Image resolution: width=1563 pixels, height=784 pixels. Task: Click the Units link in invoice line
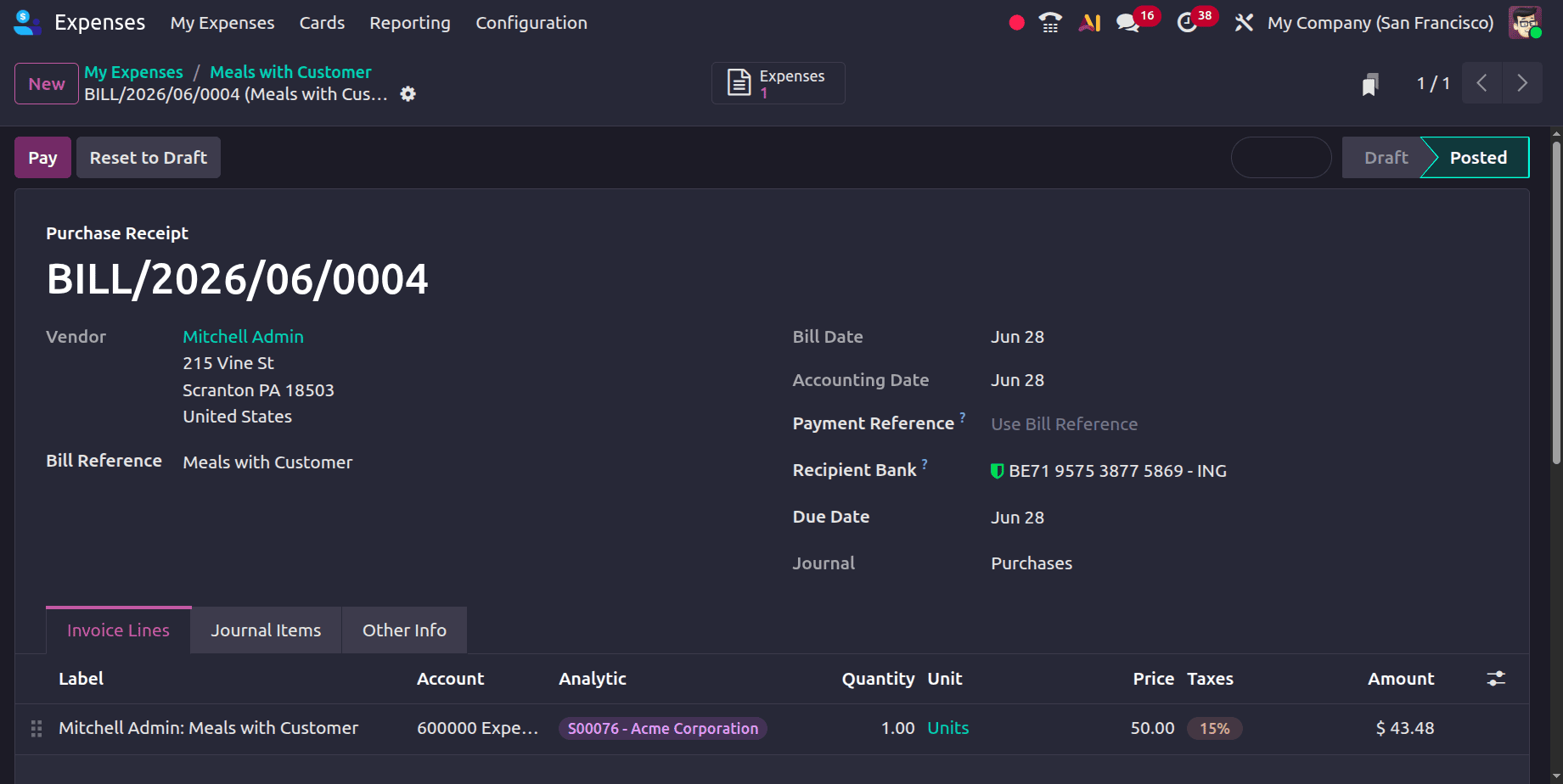pyautogui.click(x=948, y=728)
